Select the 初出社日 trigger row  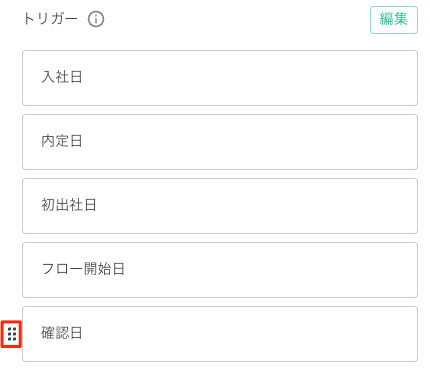click(x=220, y=206)
